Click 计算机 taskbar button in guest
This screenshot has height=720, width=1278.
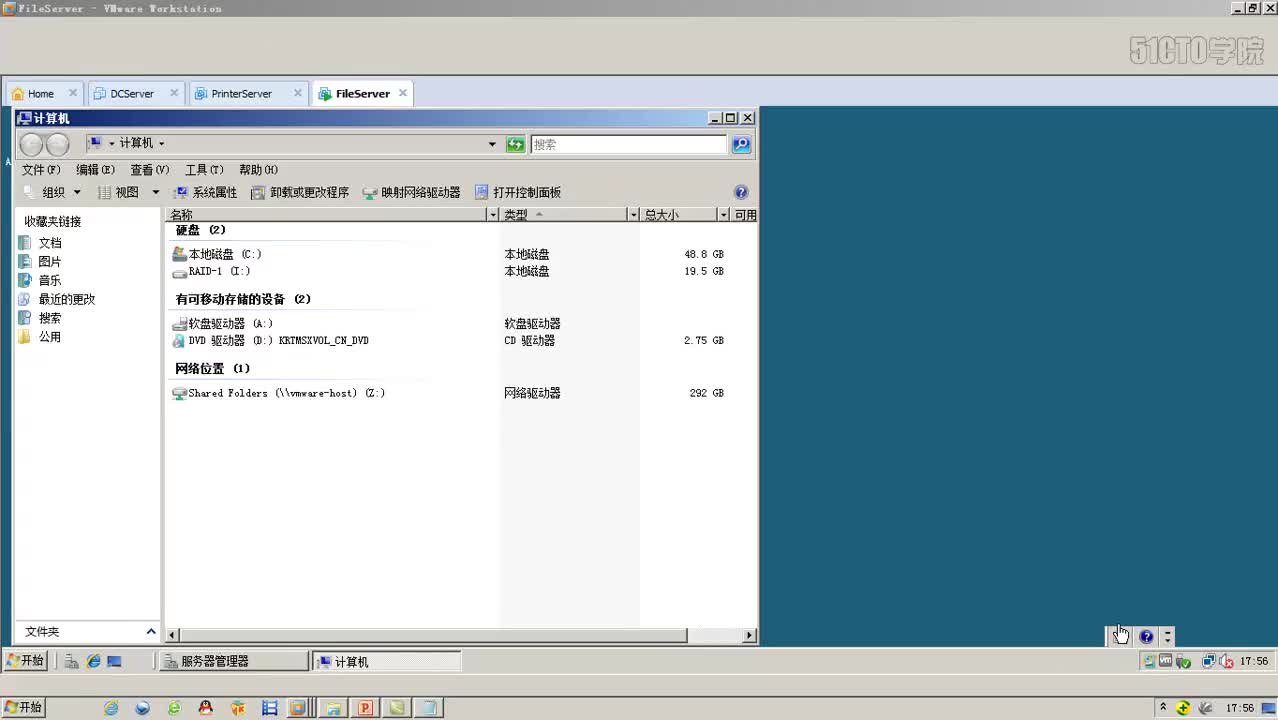click(x=387, y=661)
